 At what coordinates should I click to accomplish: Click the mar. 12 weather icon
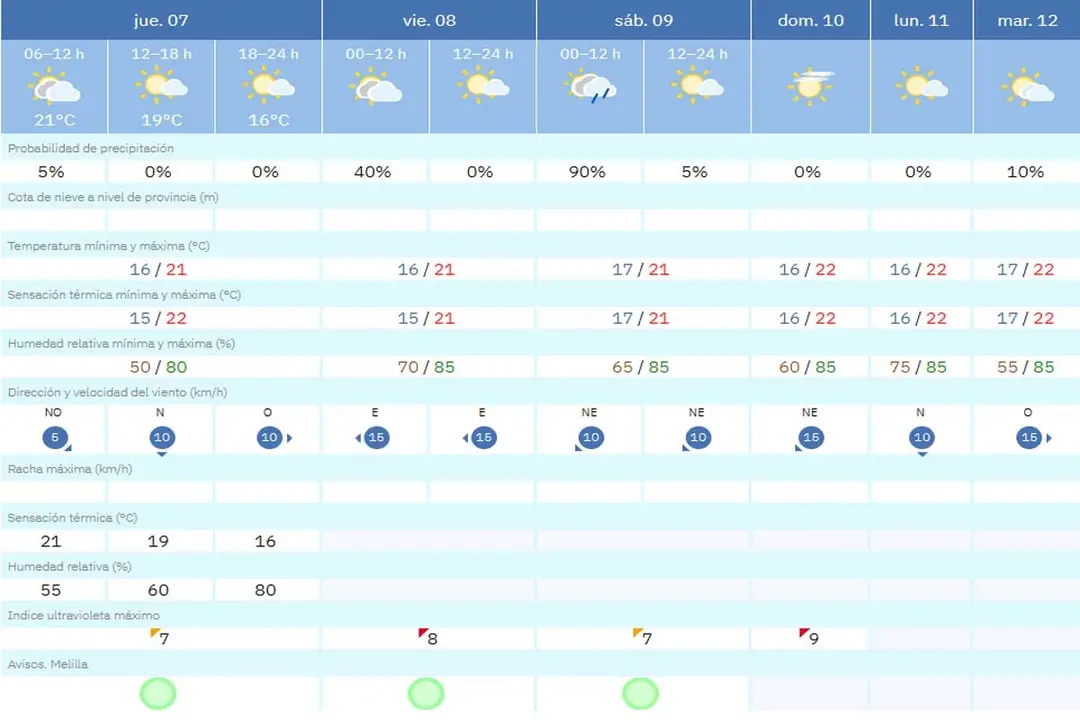[1027, 88]
